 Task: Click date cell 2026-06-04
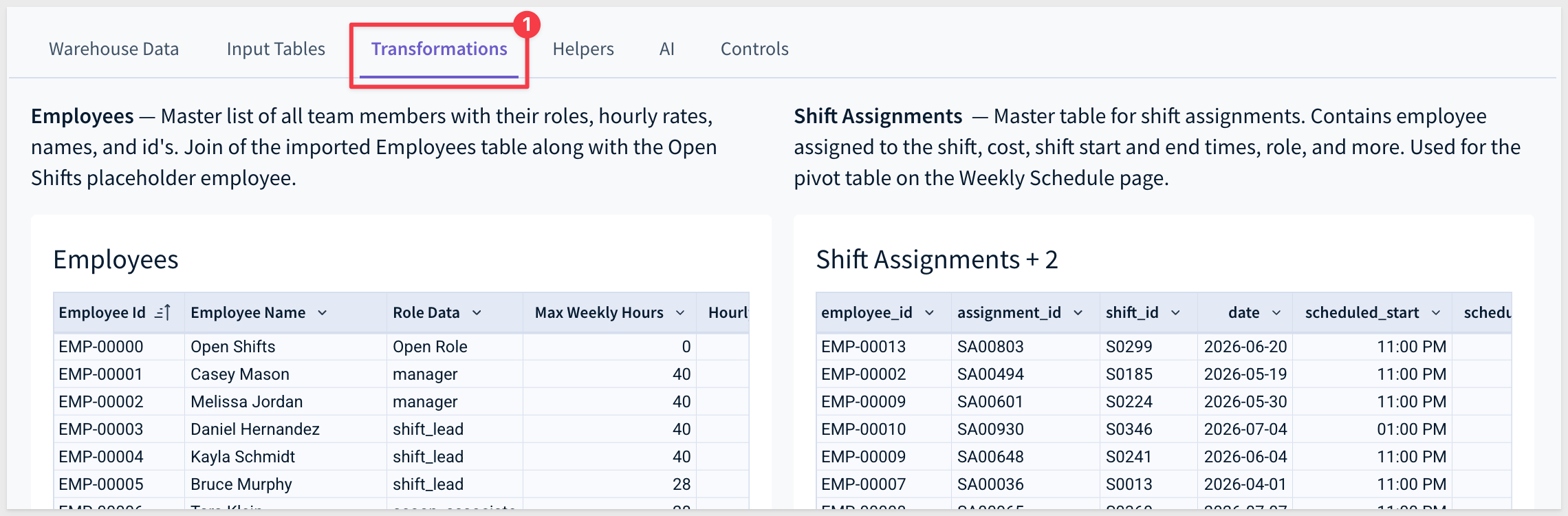tap(1245, 457)
